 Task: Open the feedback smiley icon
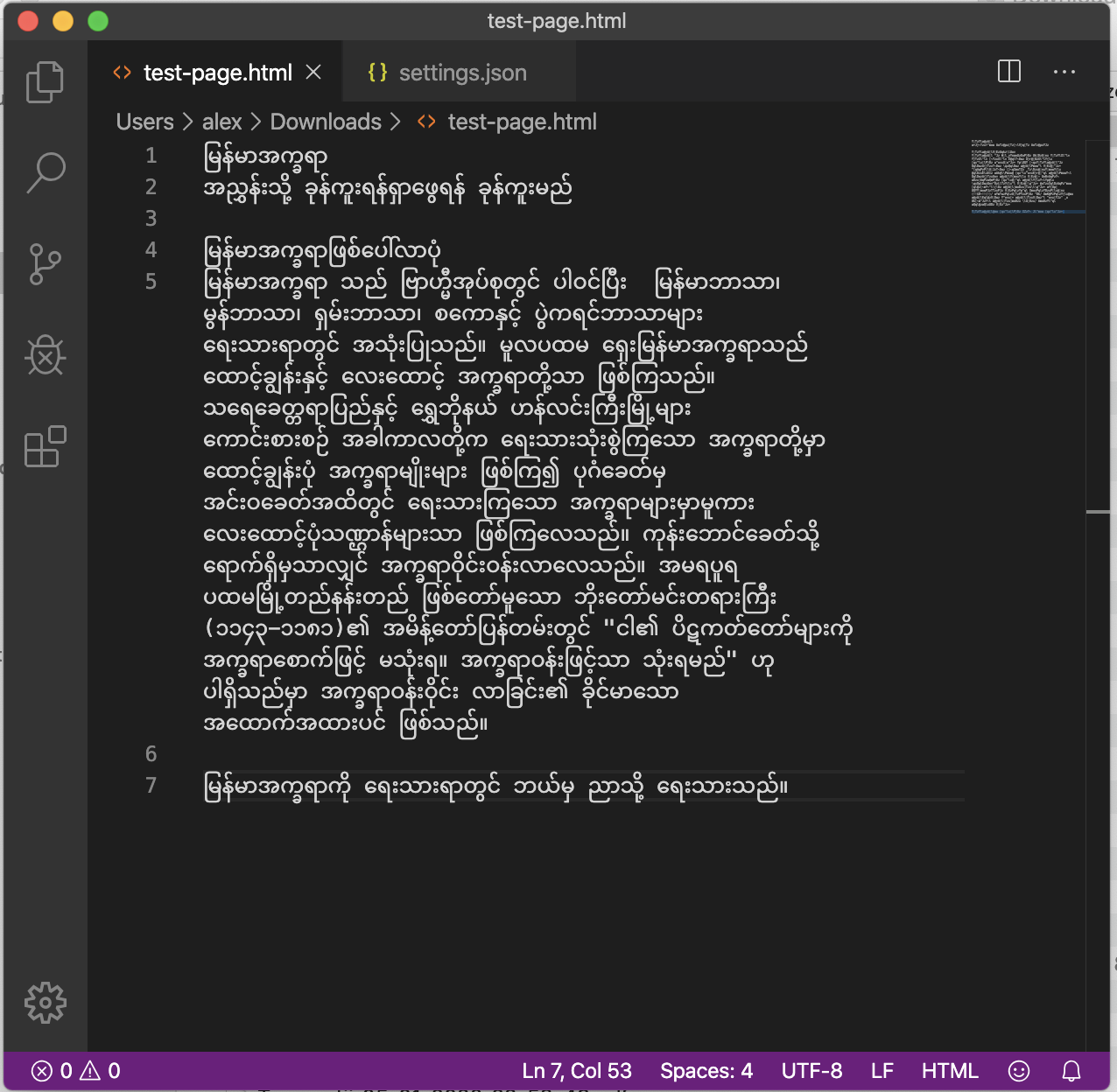(x=1016, y=1070)
